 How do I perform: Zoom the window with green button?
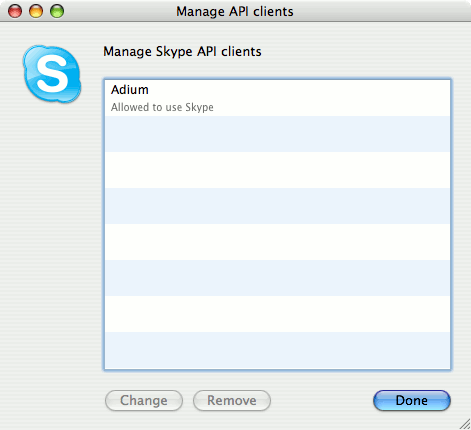(57, 11)
